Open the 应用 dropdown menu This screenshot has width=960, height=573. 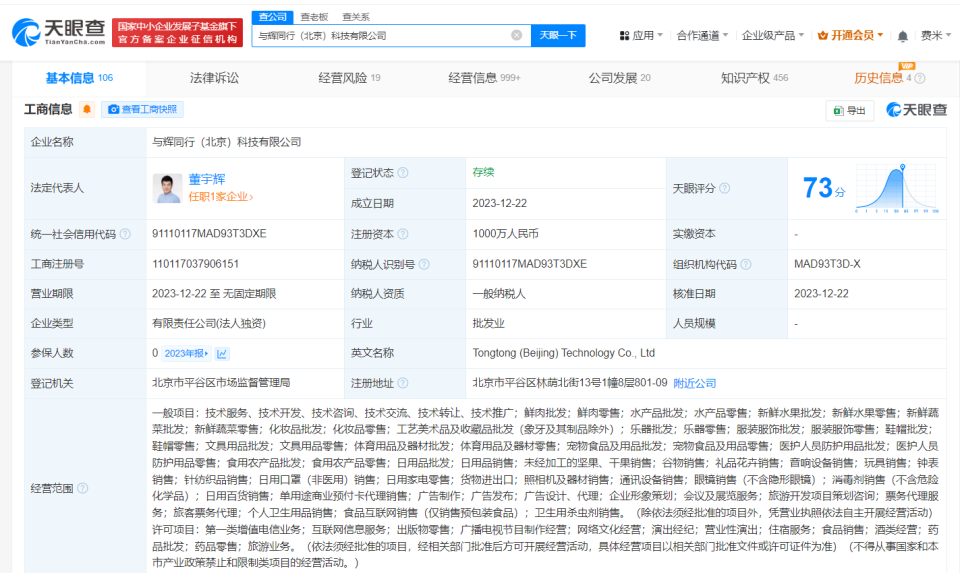tap(642, 36)
